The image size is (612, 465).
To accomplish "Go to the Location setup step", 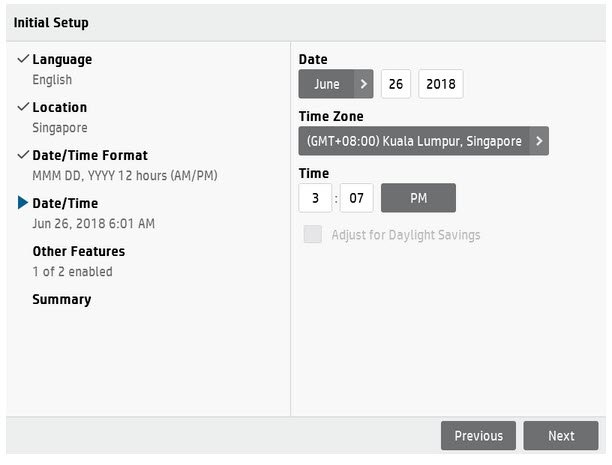I will pyautogui.click(x=60, y=108).
